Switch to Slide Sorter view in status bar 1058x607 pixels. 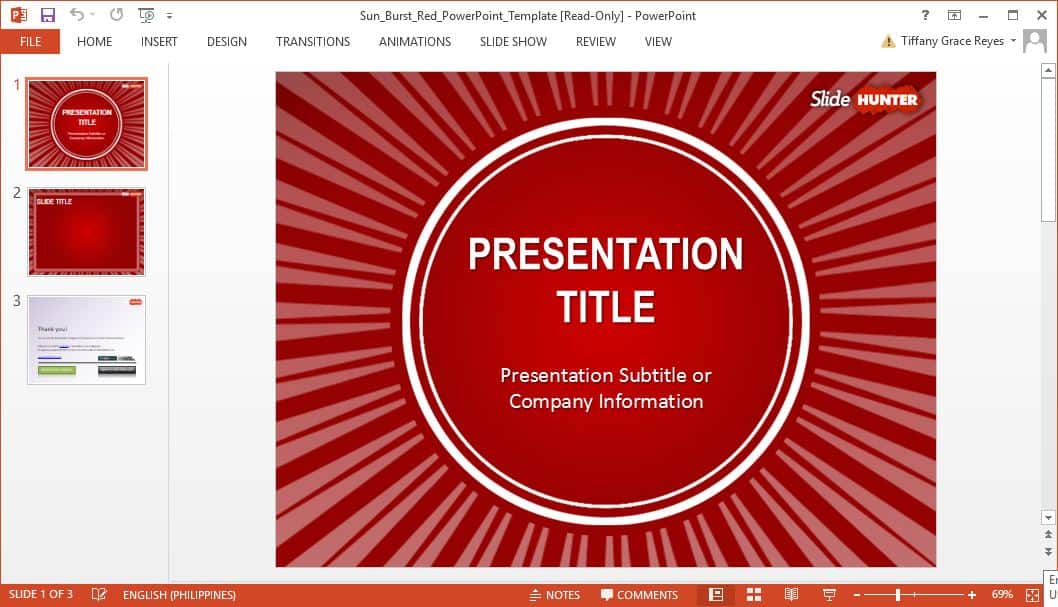(x=754, y=594)
